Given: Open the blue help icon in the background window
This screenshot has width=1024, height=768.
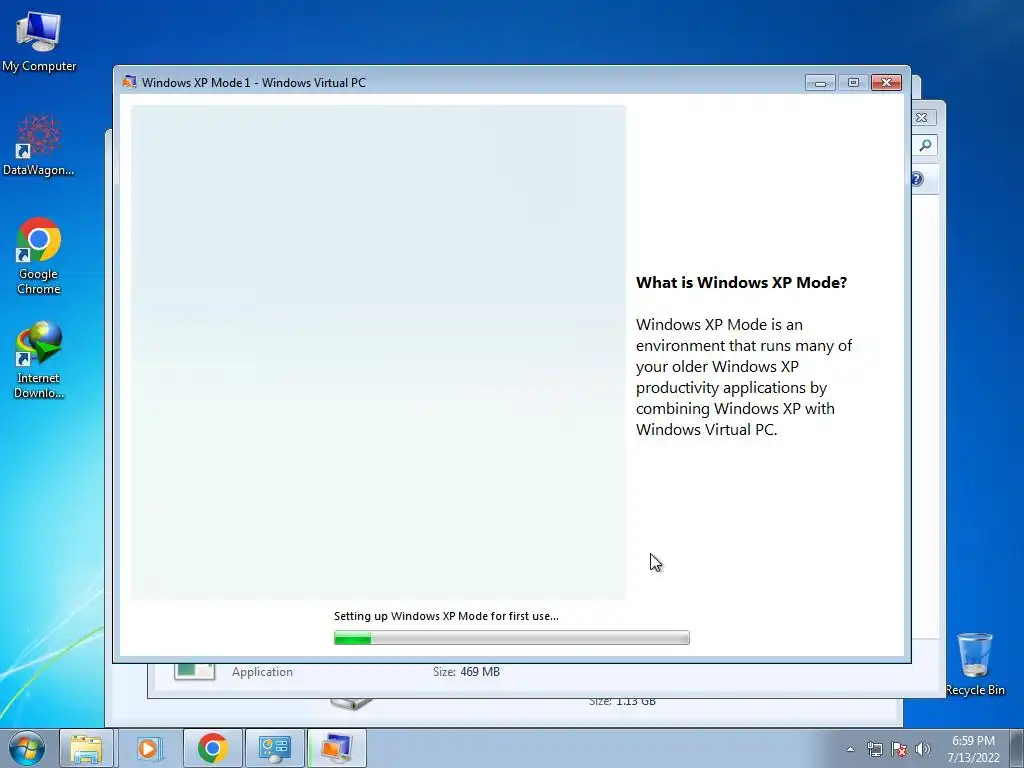Looking at the screenshot, I should coord(917,179).
